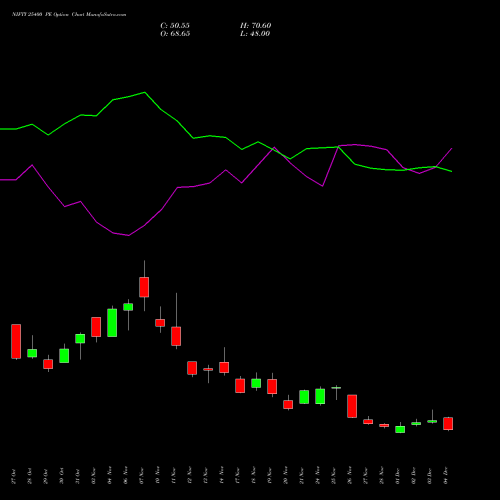Click the close value 'C: 50.55'
500x500 pixels.
[x=175, y=26]
